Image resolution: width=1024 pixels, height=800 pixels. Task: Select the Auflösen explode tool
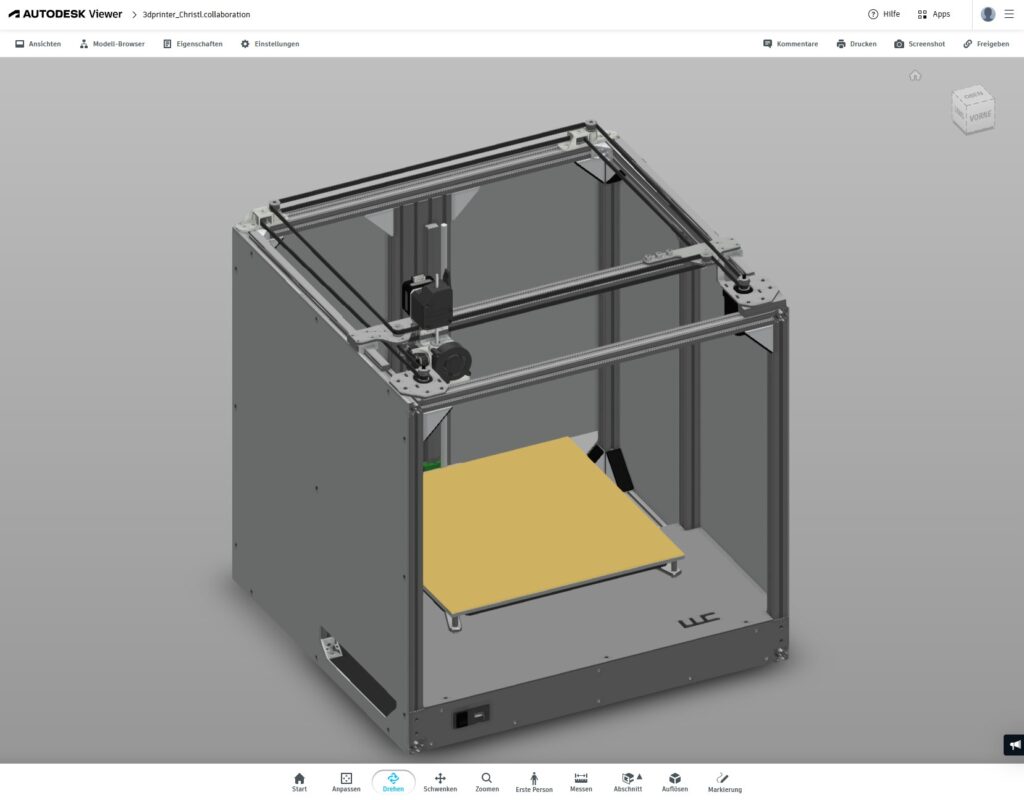pyautogui.click(x=675, y=782)
